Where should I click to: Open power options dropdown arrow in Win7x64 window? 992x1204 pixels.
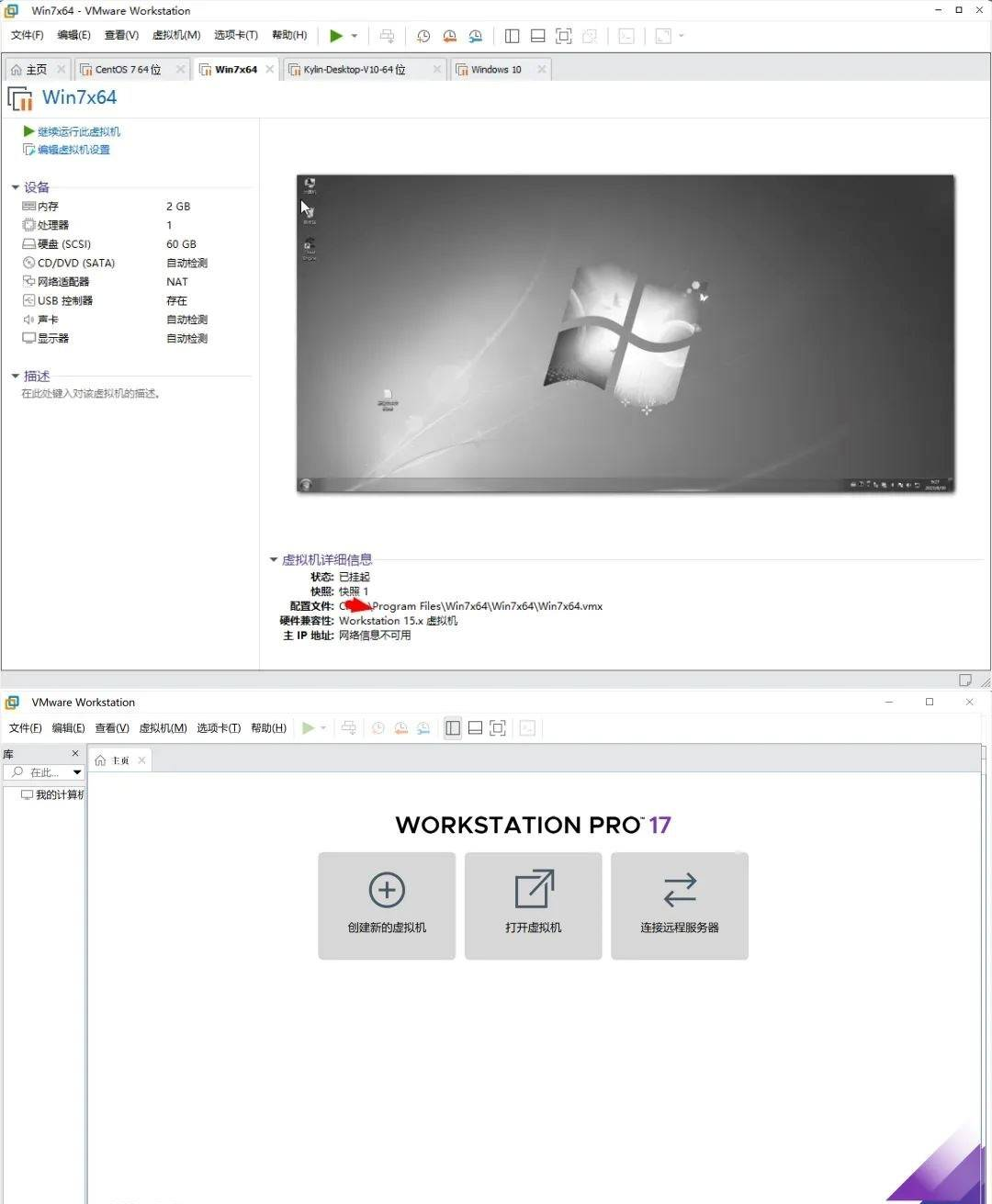tap(355, 36)
